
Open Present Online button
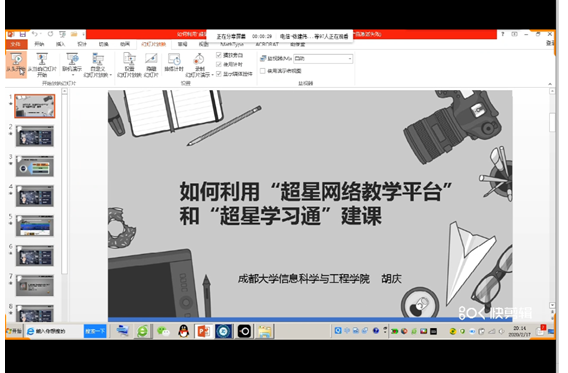tap(72, 64)
